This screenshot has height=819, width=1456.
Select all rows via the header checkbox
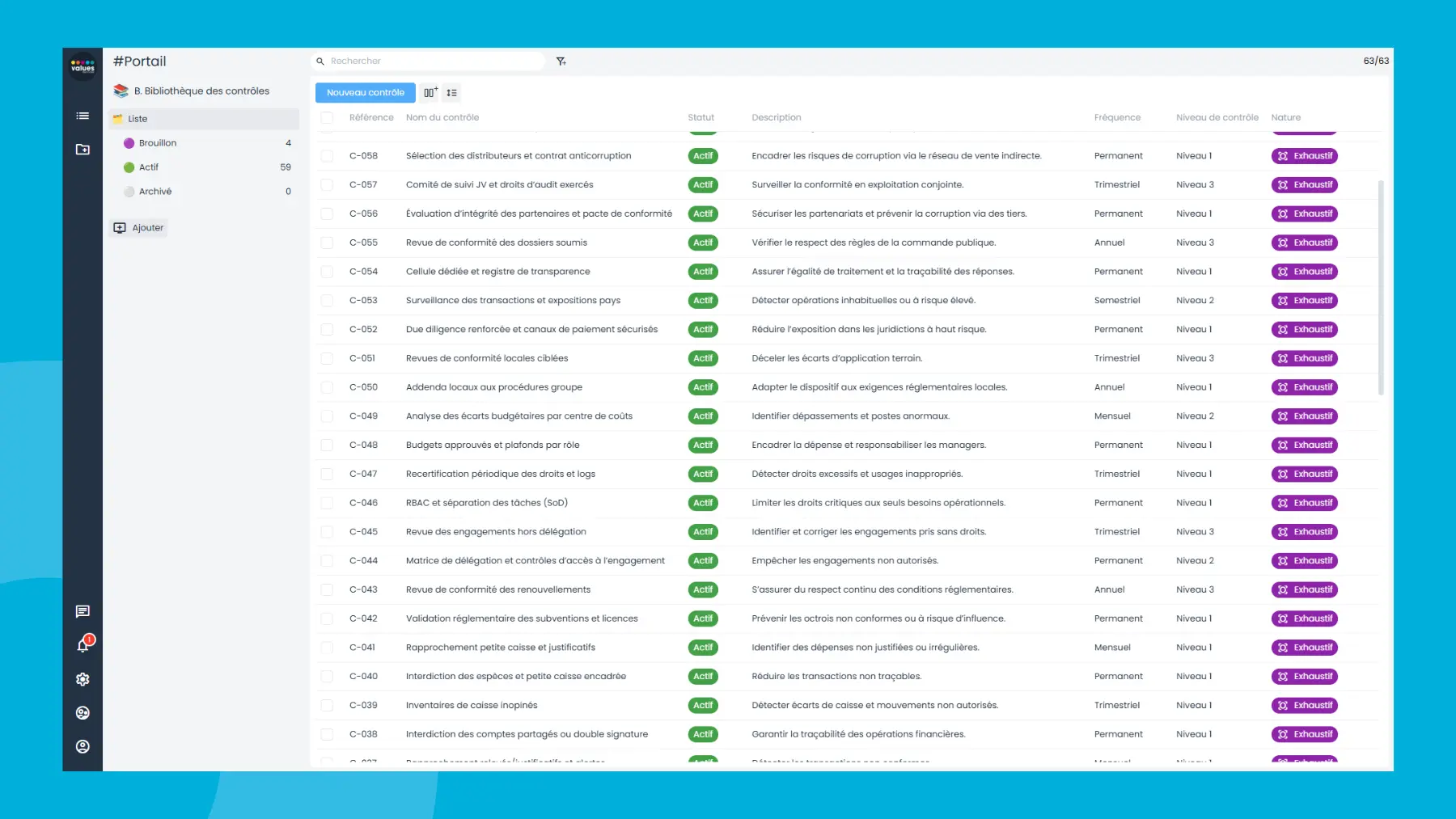[327, 117]
